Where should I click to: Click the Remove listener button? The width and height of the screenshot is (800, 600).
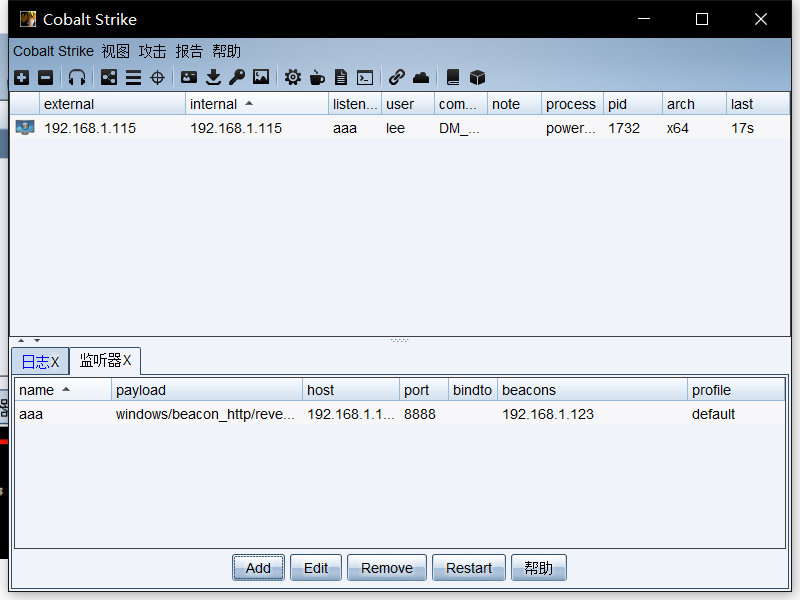(387, 568)
